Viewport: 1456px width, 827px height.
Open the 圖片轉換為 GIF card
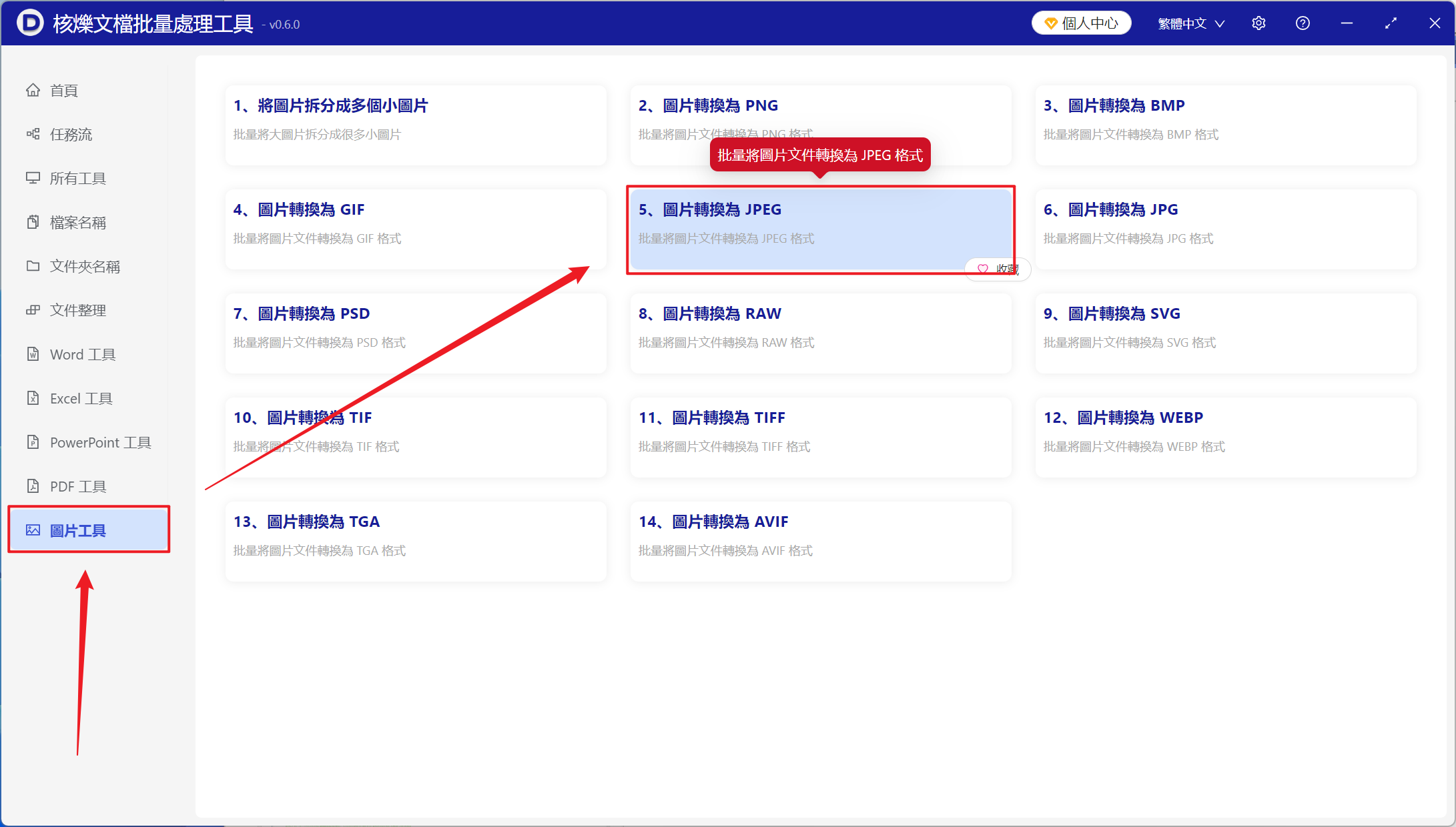click(x=416, y=229)
